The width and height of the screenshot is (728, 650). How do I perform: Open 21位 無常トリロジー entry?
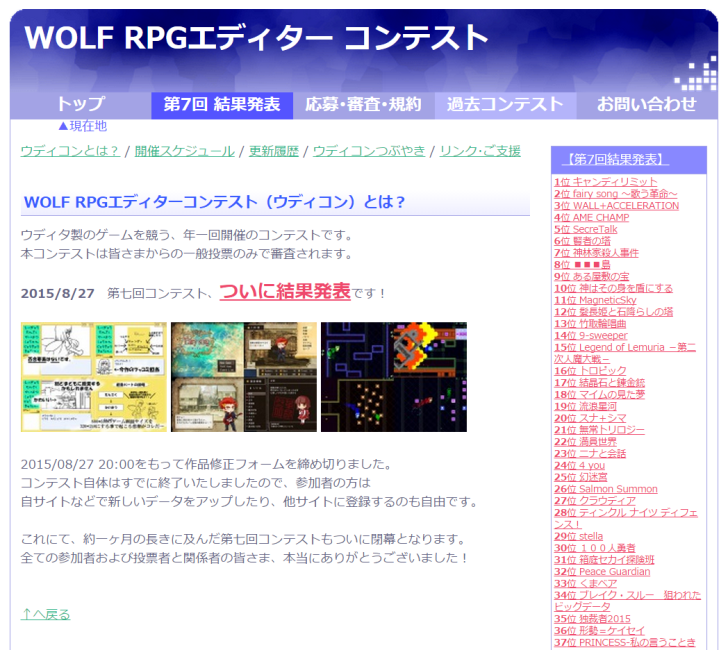599,430
